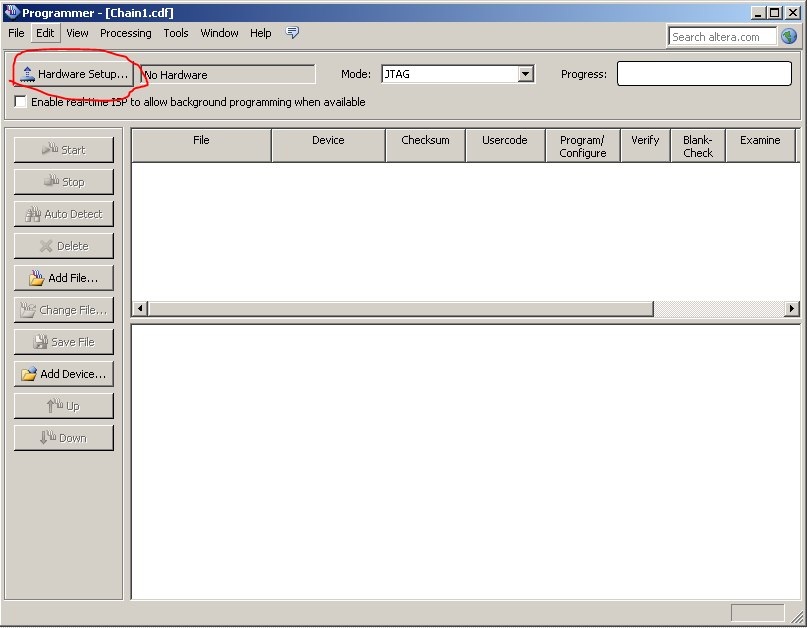This screenshot has height=628, width=807.
Task: Click the Auto Detect button
Action: point(64,214)
